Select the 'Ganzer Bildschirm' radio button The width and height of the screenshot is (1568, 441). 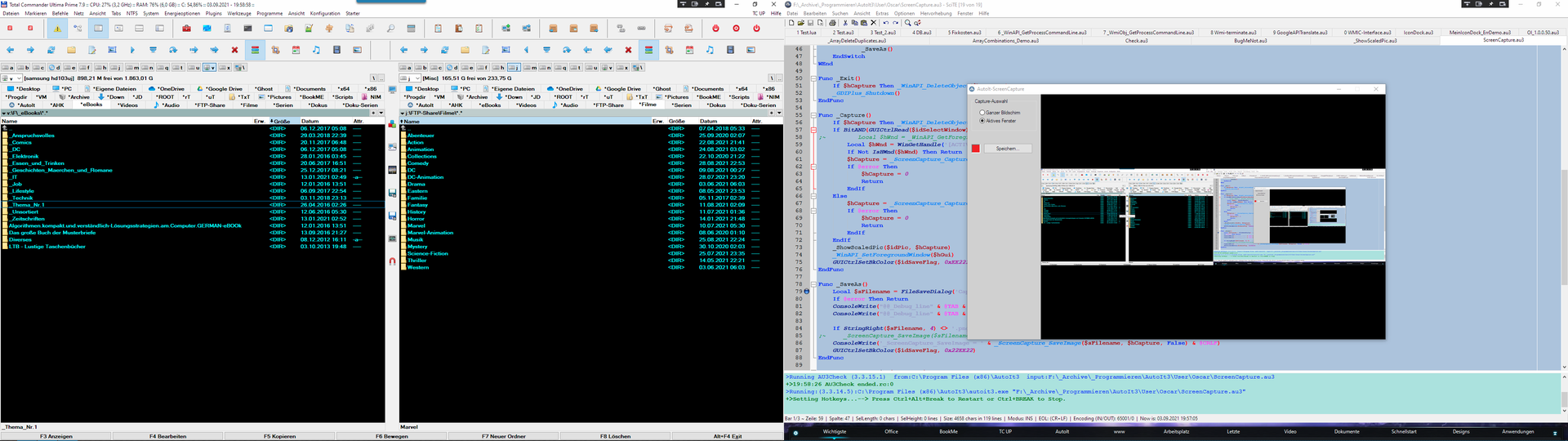982,113
